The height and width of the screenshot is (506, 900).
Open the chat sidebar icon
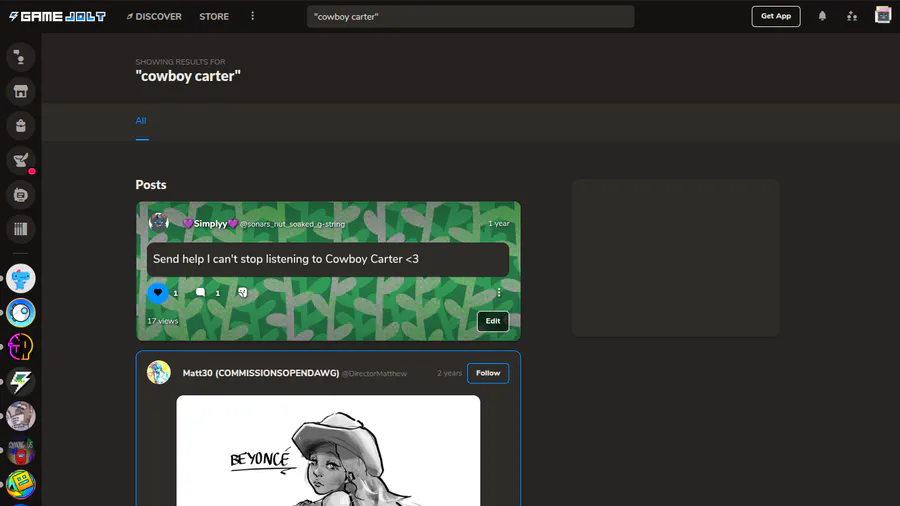(21, 195)
